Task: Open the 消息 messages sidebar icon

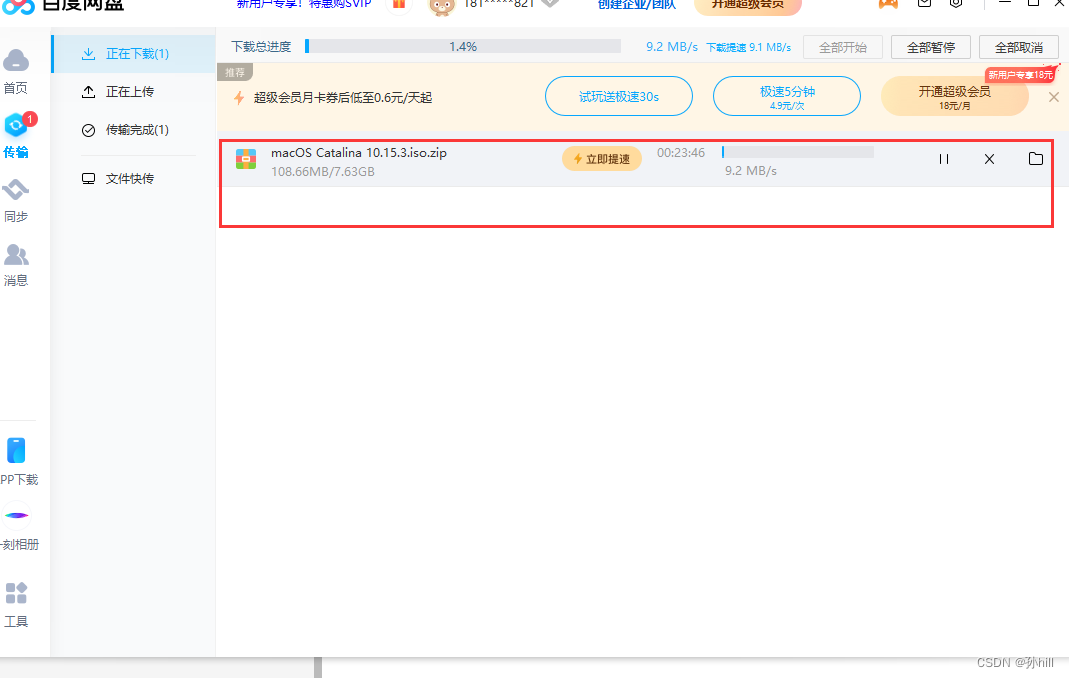Action: tap(16, 255)
